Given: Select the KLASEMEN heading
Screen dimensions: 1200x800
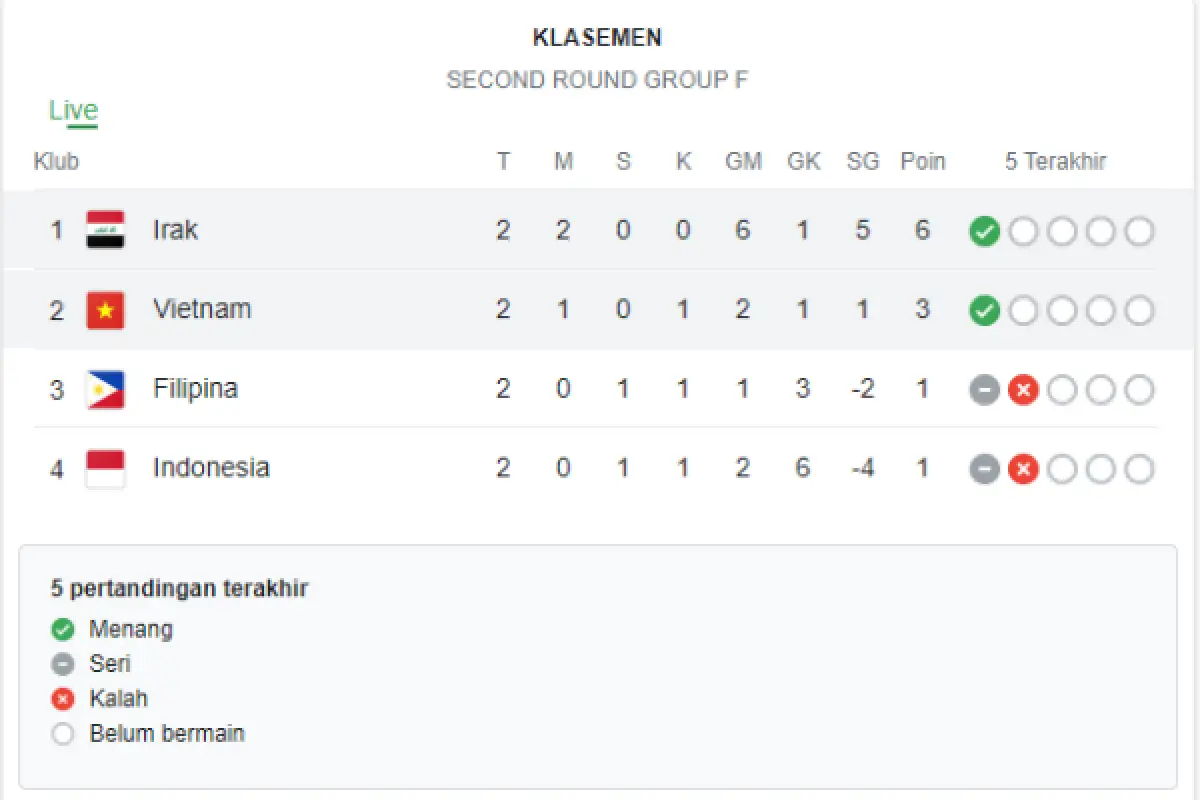Looking at the screenshot, I should tap(597, 38).
